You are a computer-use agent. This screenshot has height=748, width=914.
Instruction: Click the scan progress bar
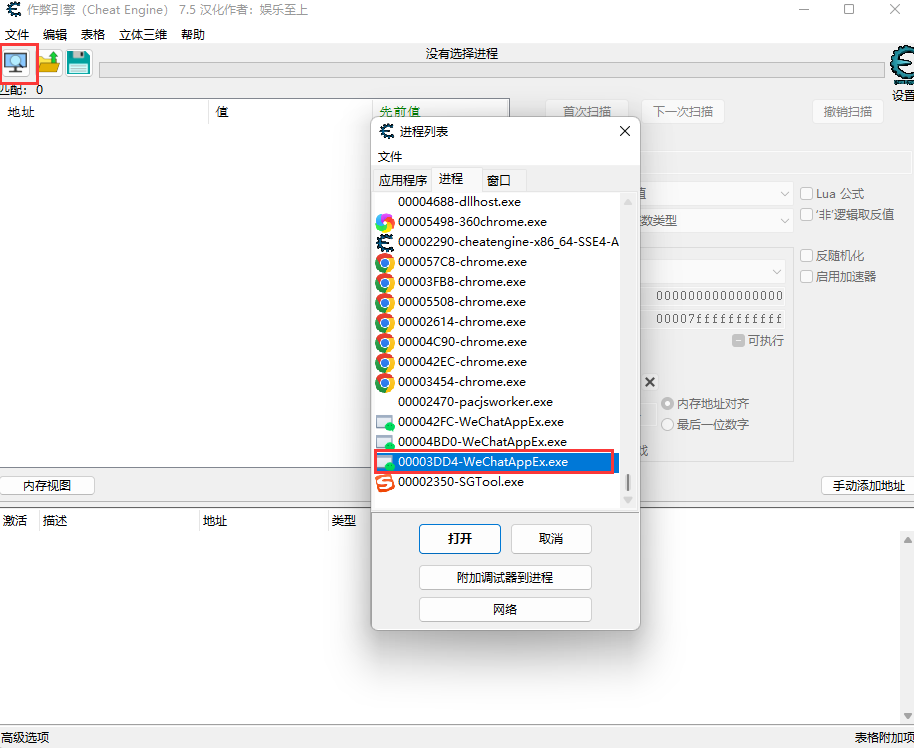[x=492, y=70]
